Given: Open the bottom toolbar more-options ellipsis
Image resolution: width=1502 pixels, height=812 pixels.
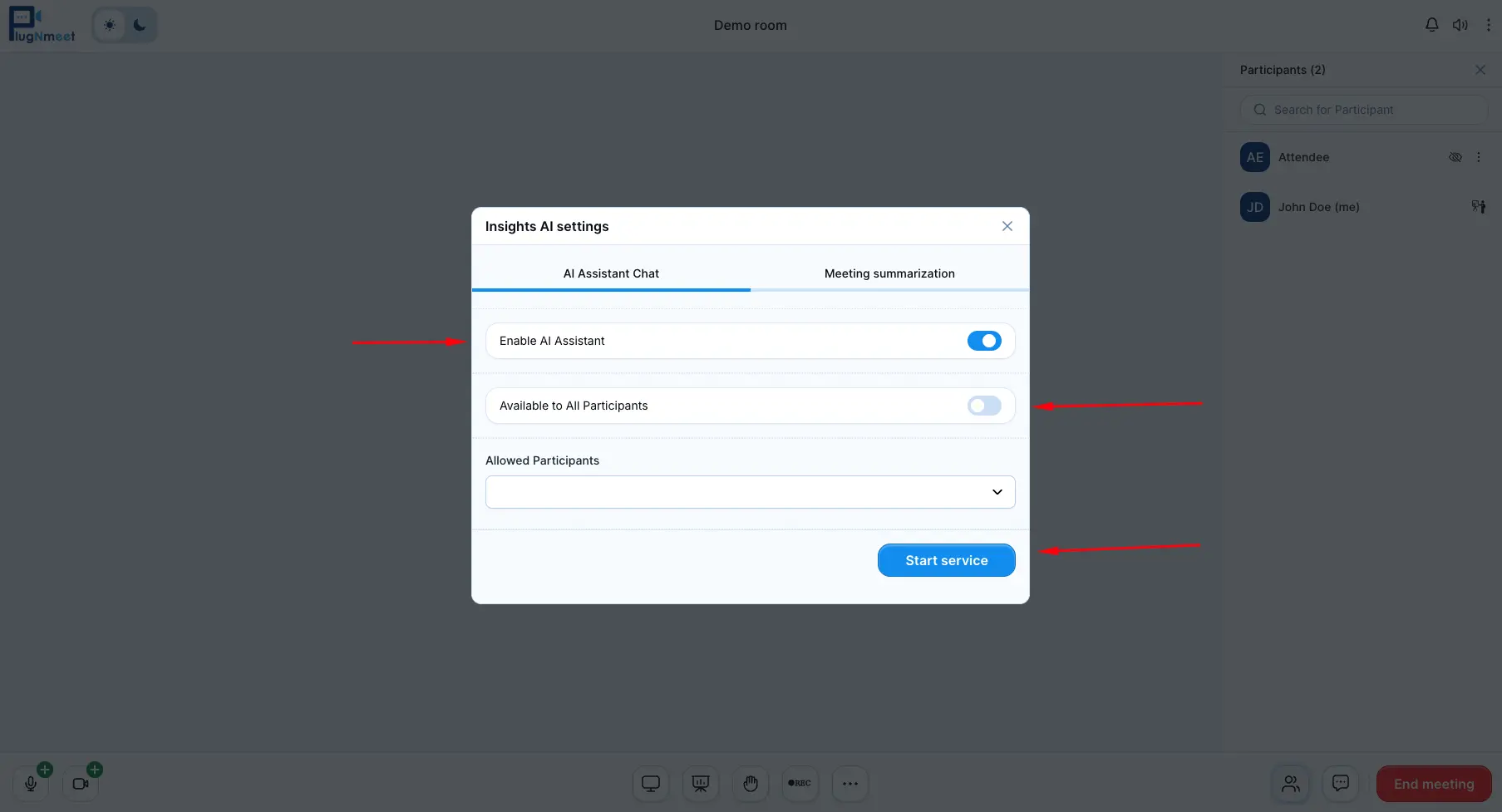Looking at the screenshot, I should click(849, 784).
